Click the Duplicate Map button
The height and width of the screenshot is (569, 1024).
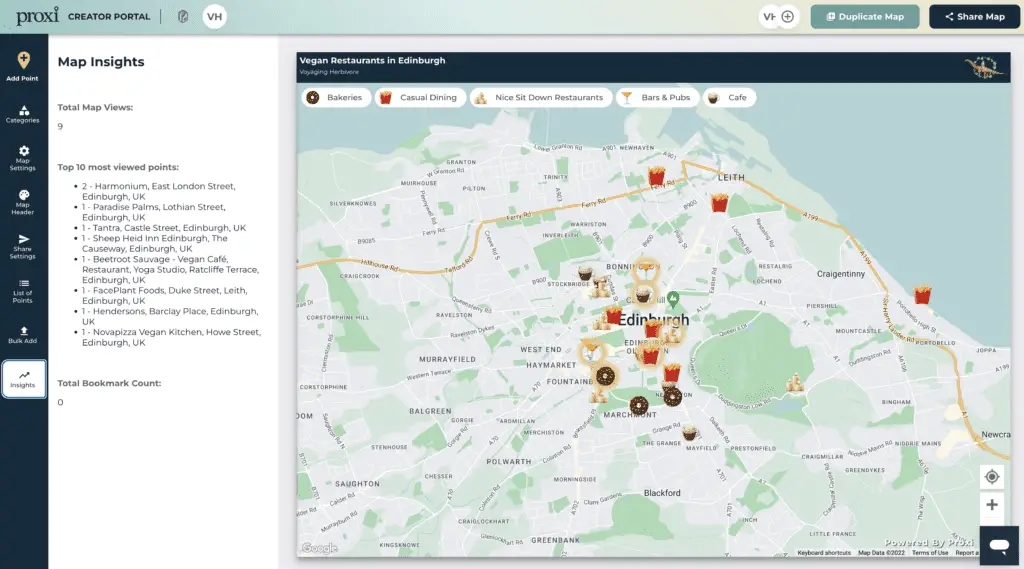pos(865,16)
